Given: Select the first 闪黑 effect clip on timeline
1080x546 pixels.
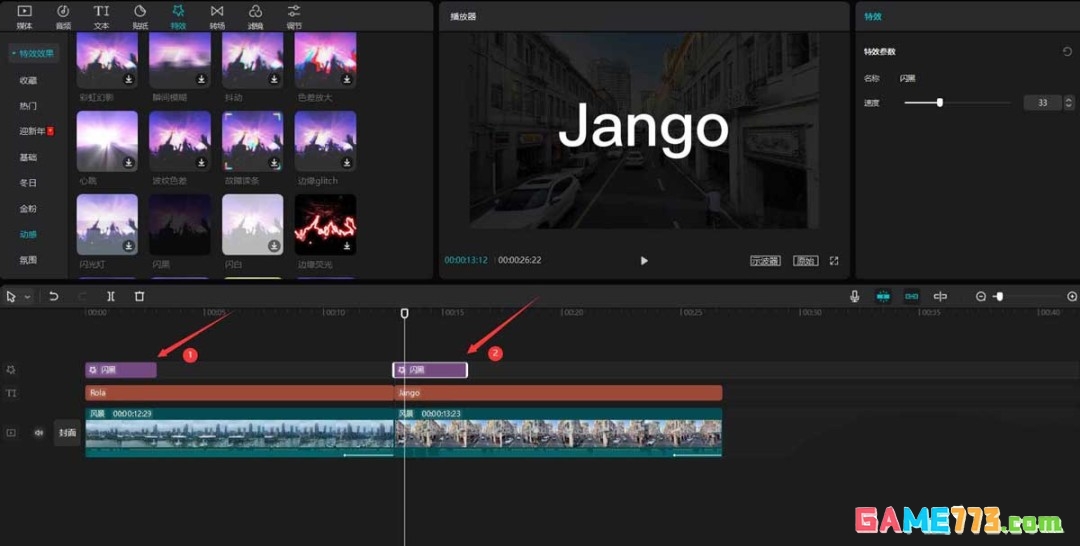Looking at the screenshot, I should (x=121, y=370).
